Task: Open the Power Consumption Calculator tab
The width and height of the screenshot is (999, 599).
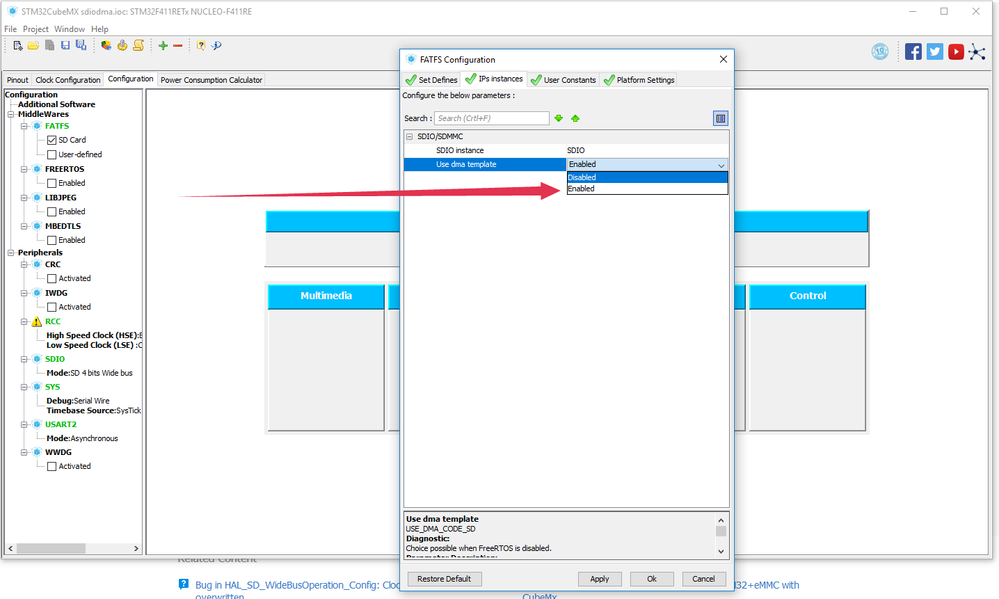Action: (211, 80)
